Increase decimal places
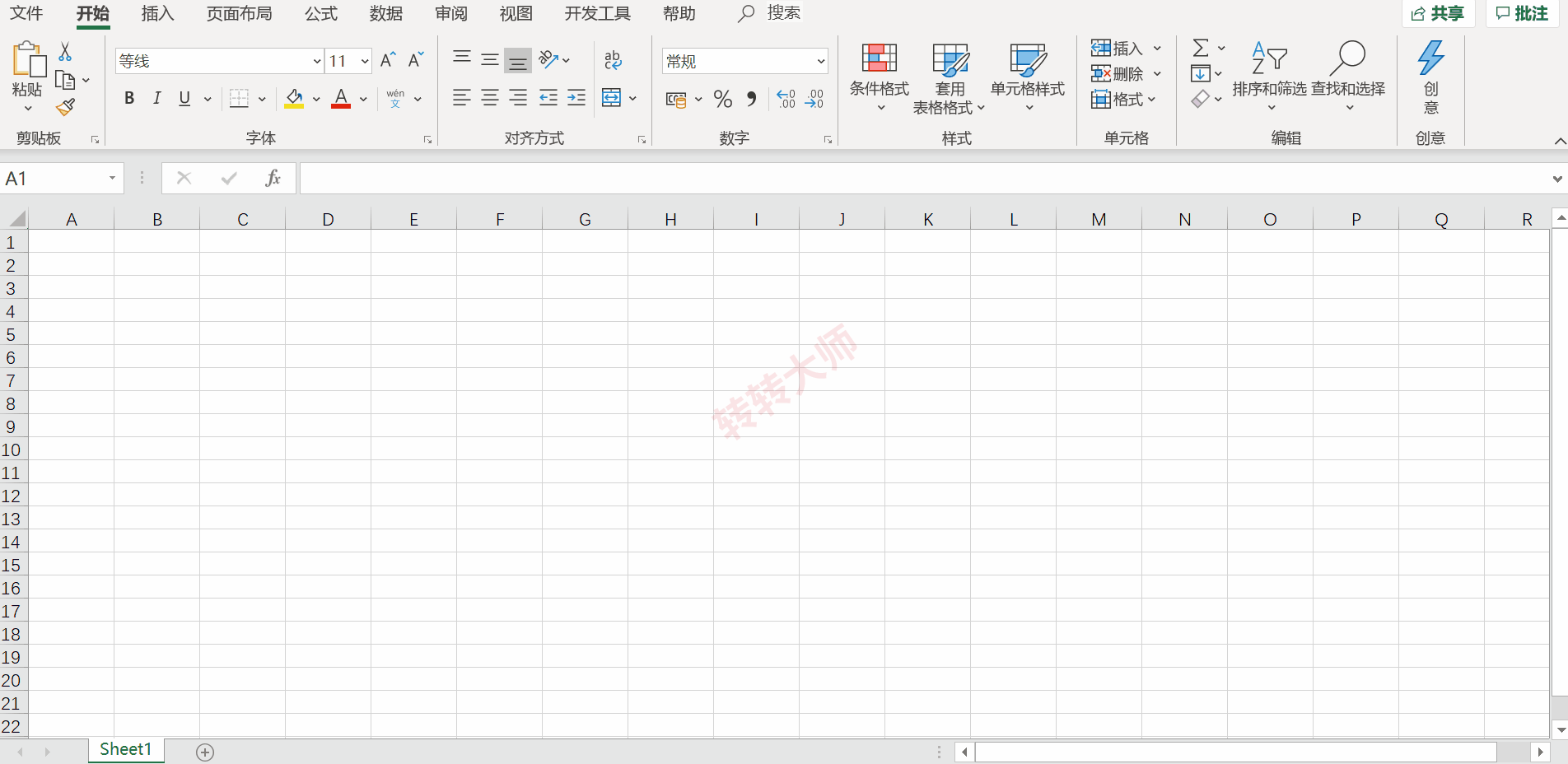Viewport: 1568px width, 764px height. pyautogui.click(x=786, y=99)
